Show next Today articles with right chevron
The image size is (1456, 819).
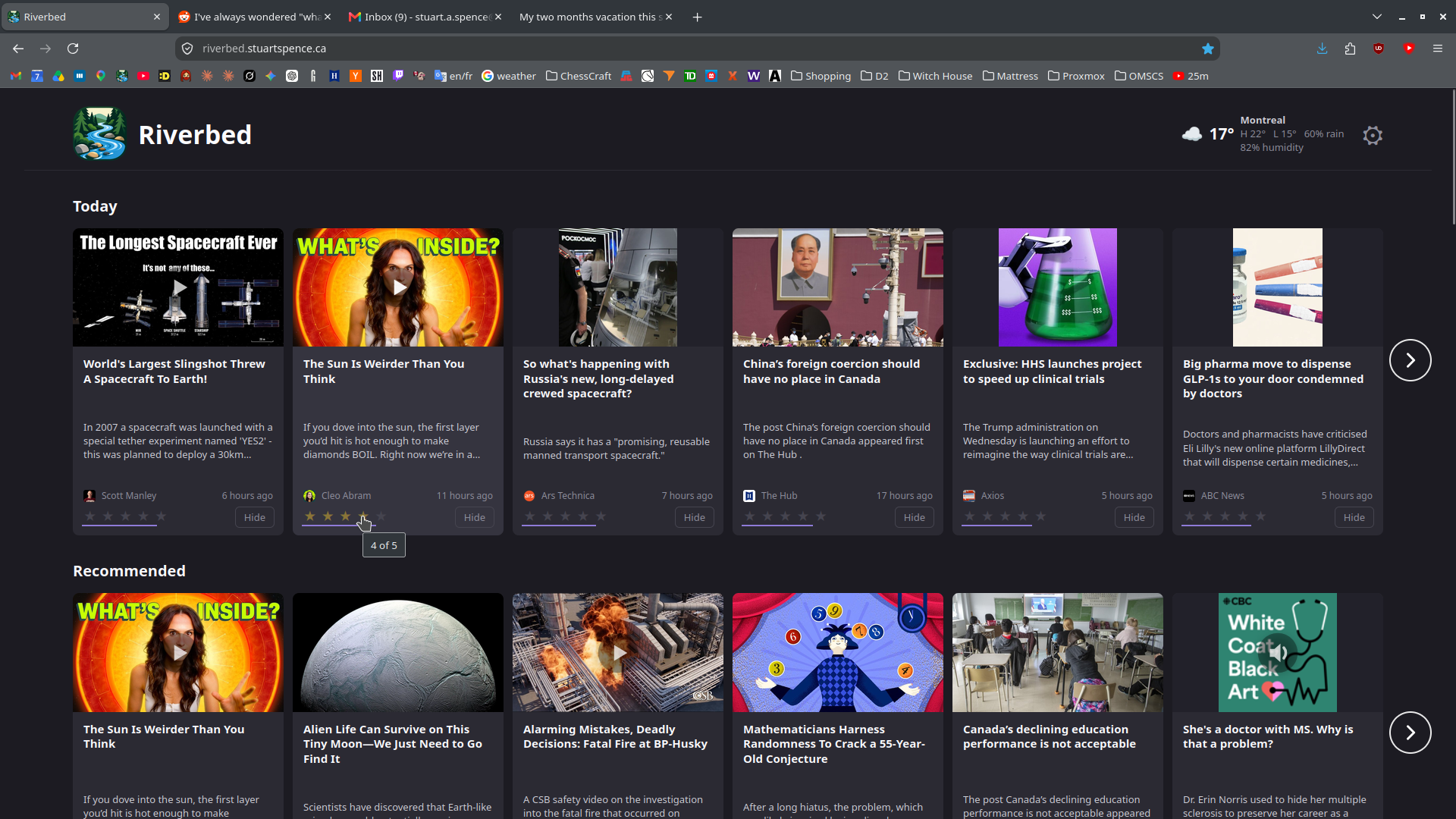click(1410, 360)
